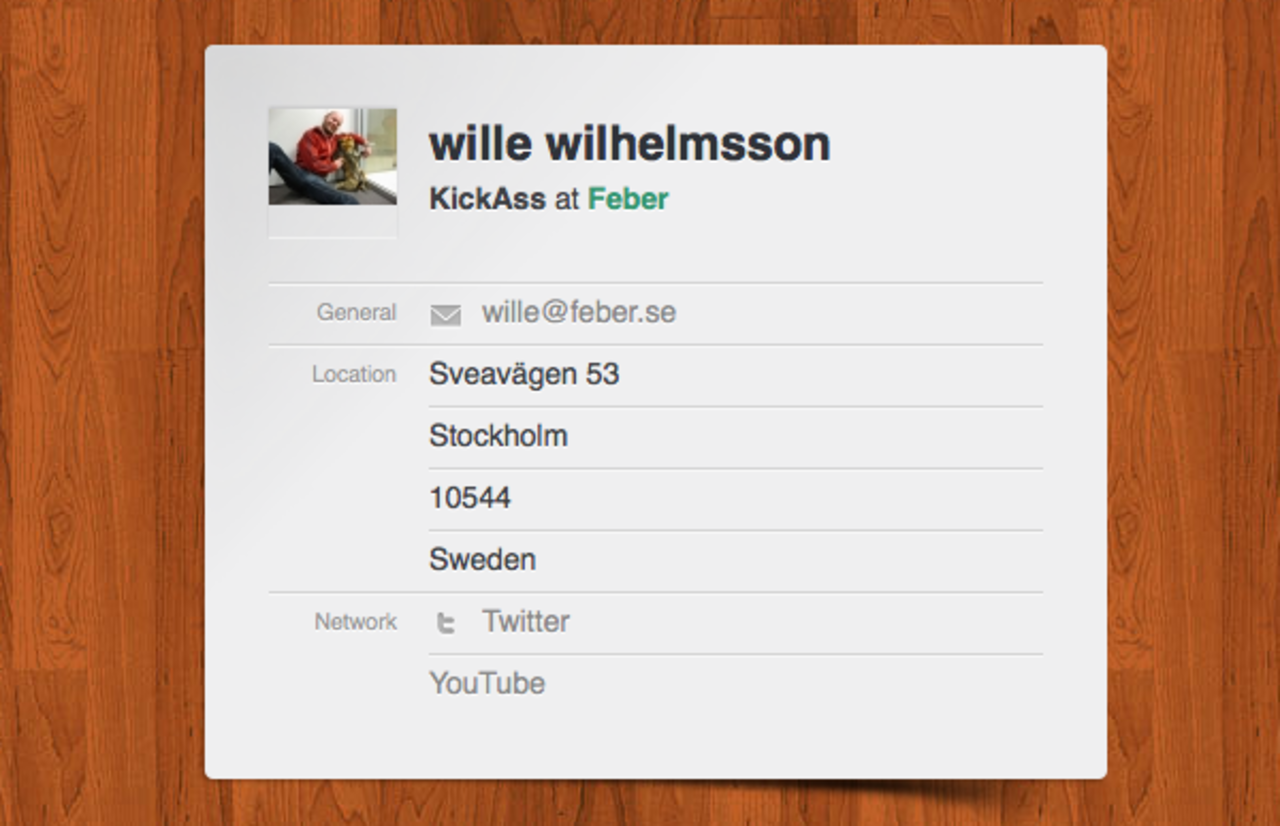The width and height of the screenshot is (1280, 826).
Task: Click the word "at" before Feber
Action: tap(567, 199)
